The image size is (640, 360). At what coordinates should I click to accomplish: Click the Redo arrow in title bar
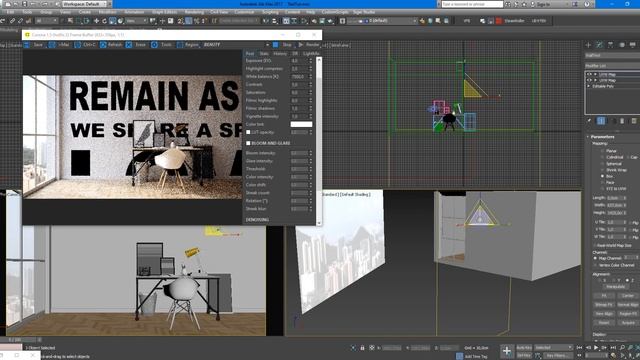[44, 4]
